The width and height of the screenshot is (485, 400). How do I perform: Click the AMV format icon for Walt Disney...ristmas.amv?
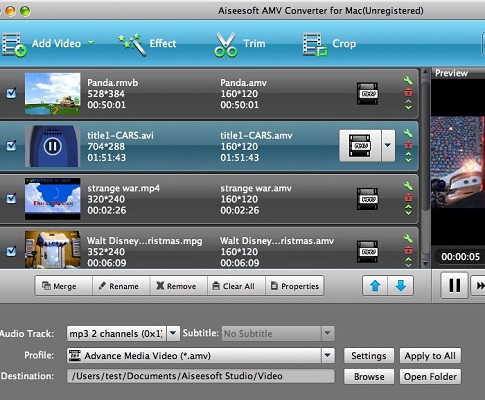click(x=367, y=252)
